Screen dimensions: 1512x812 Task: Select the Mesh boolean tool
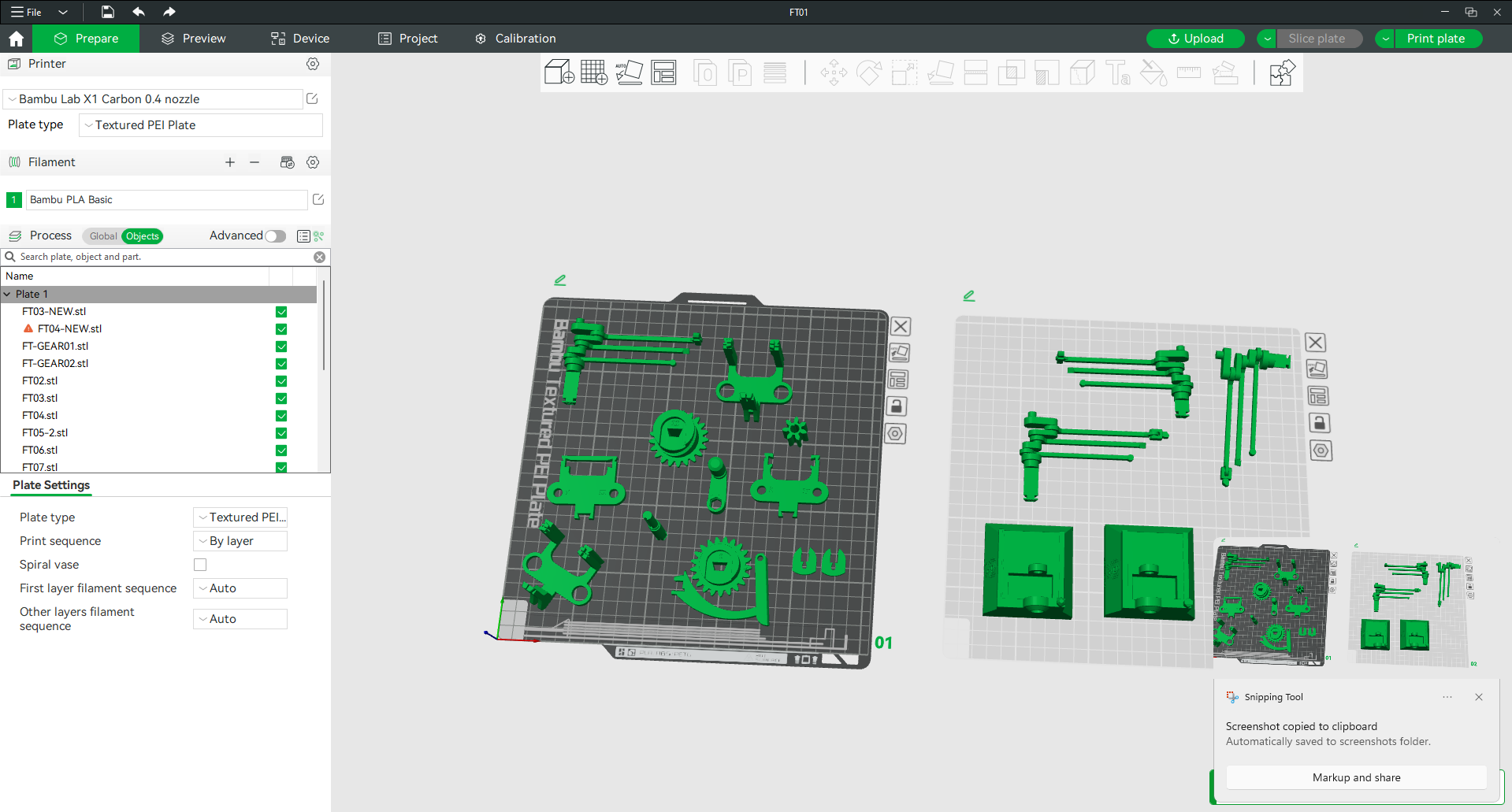pos(1011,72)
